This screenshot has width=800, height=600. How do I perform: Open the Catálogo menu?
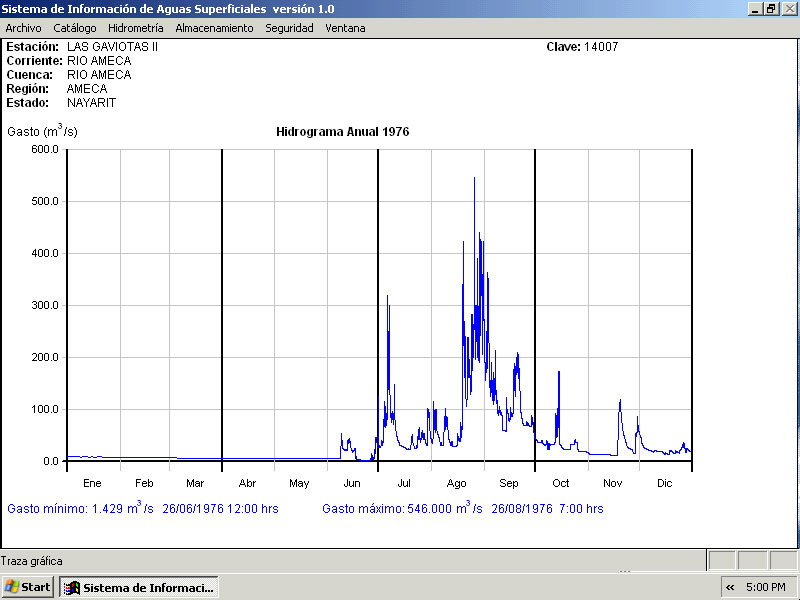point(75,28)
